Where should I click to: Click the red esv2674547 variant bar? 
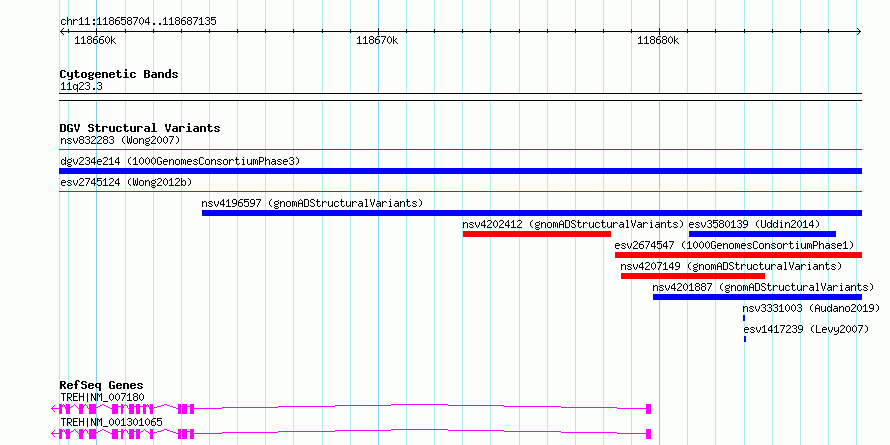(738, 255)
